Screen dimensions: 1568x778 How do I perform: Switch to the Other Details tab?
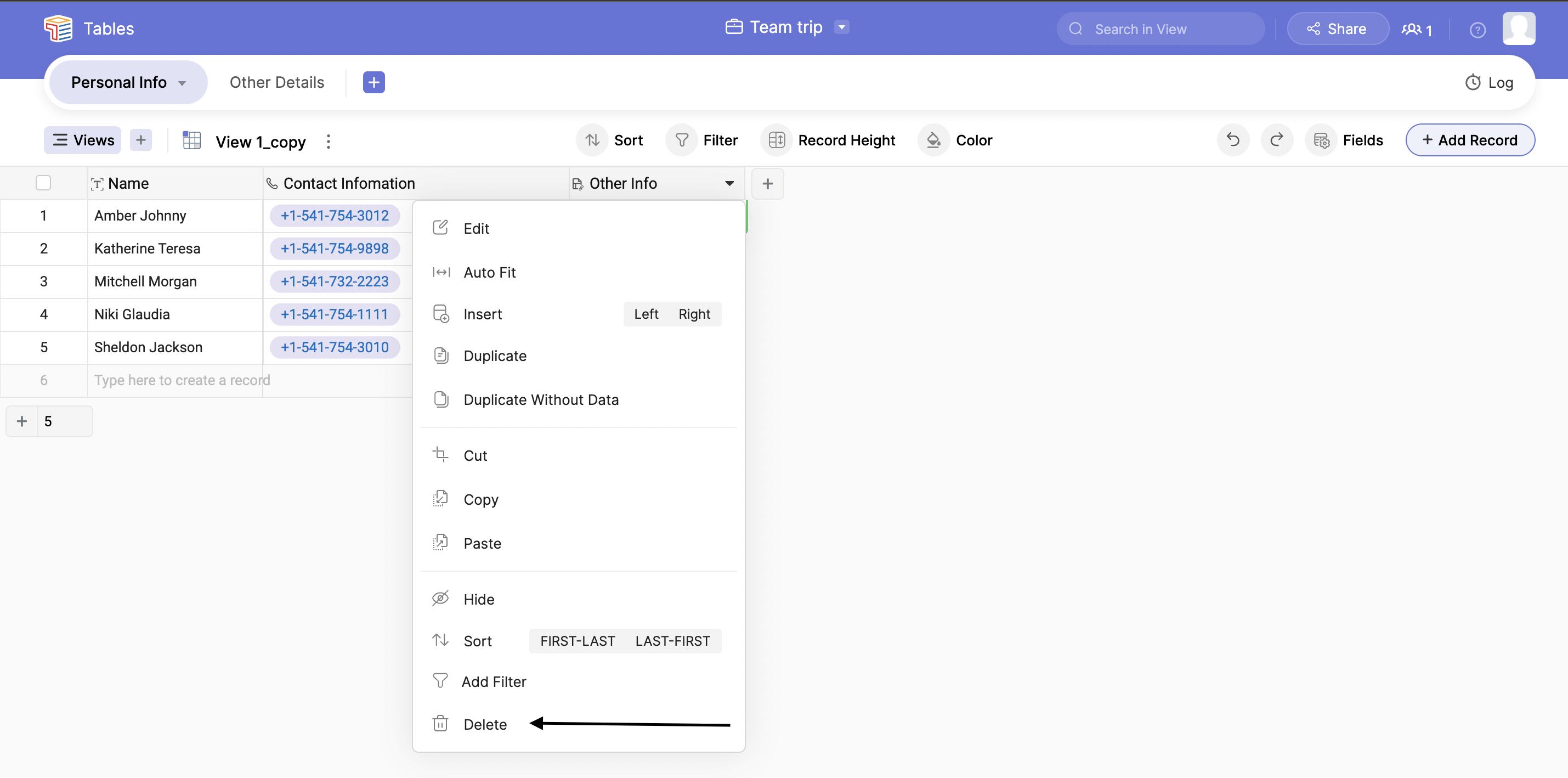tap(276, 82)
